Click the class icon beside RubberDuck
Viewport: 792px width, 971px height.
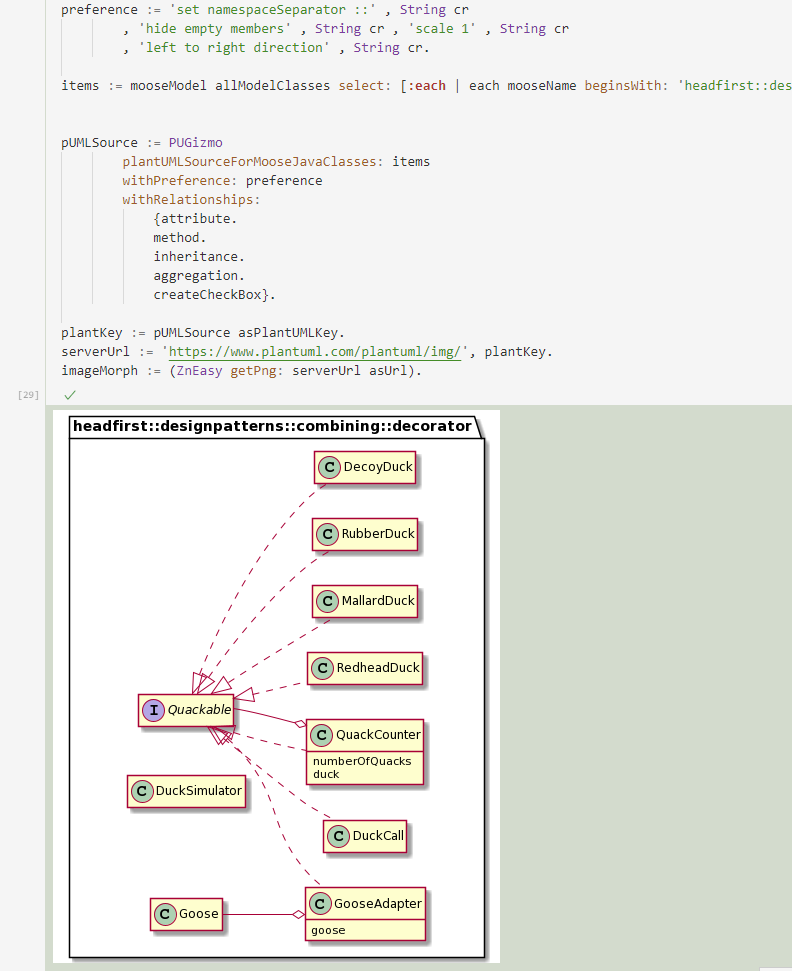point(328,534)
